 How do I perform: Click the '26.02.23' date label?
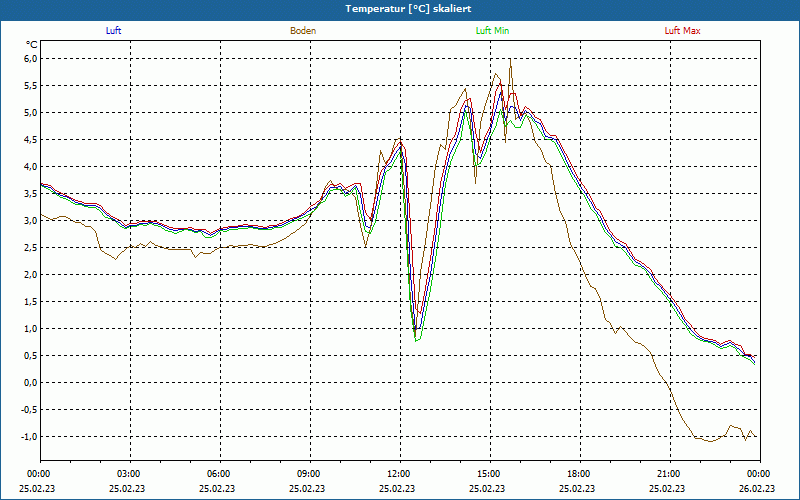(758, 488)
